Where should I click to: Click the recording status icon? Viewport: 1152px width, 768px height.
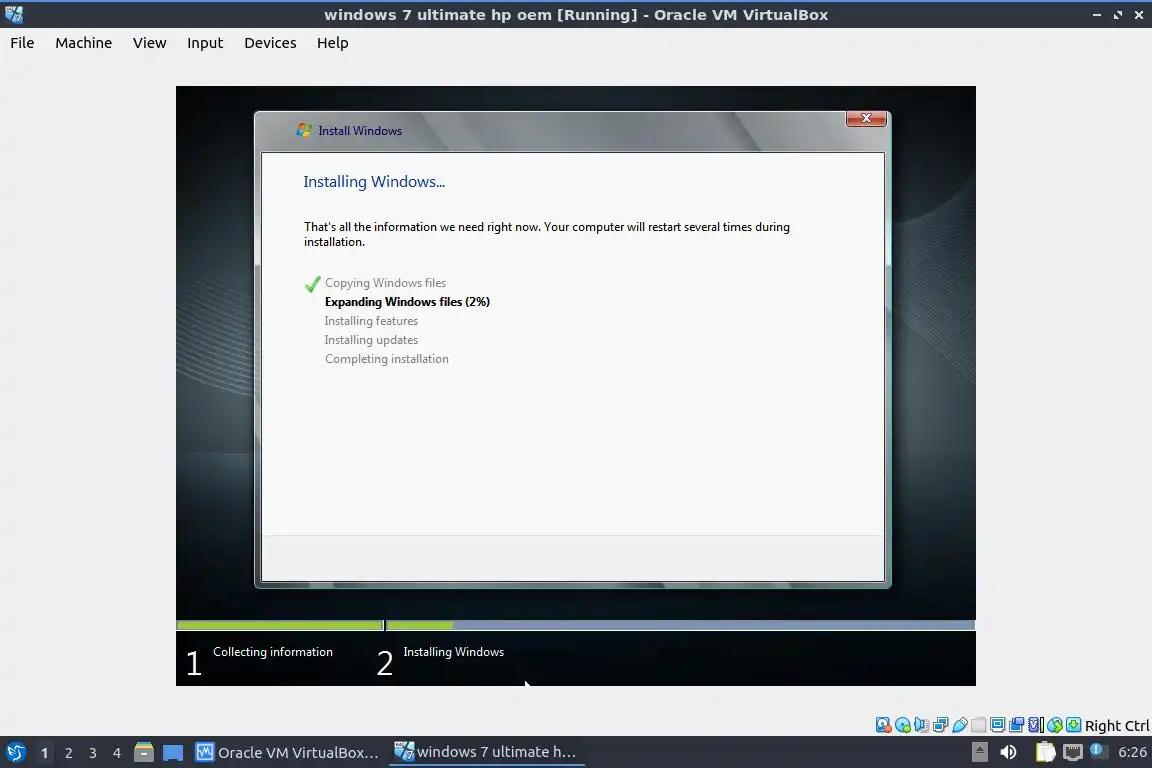(1017, 725)
